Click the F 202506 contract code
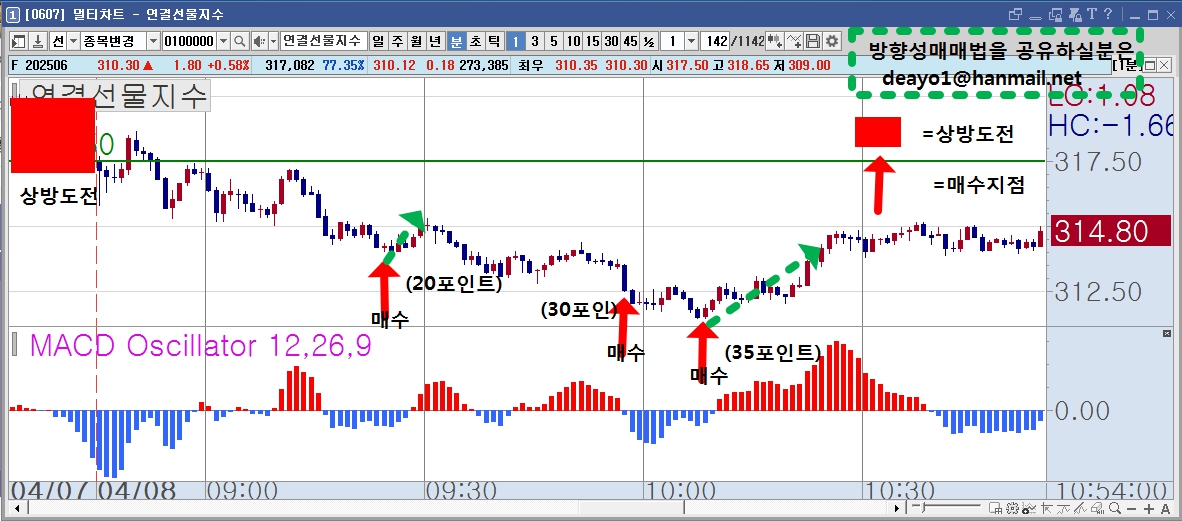The width and height of the screenshot is (1182, 521). click(41, 66)
